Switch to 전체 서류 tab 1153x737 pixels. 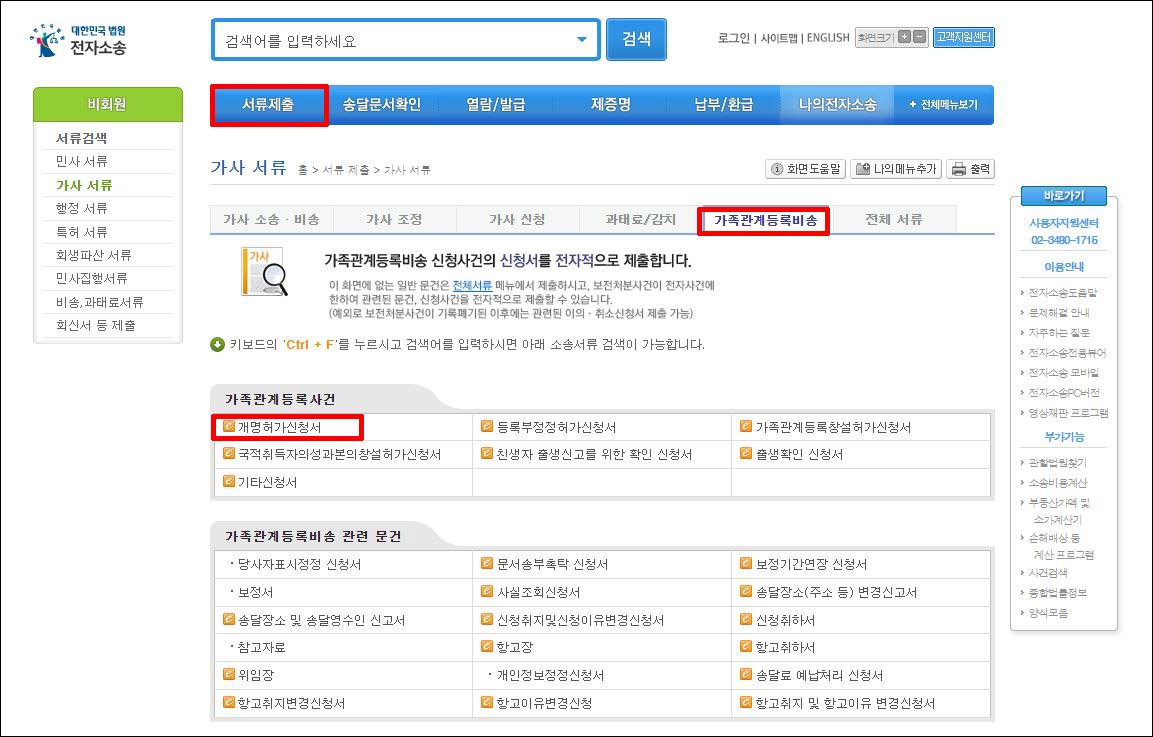(x=893, y=219)
